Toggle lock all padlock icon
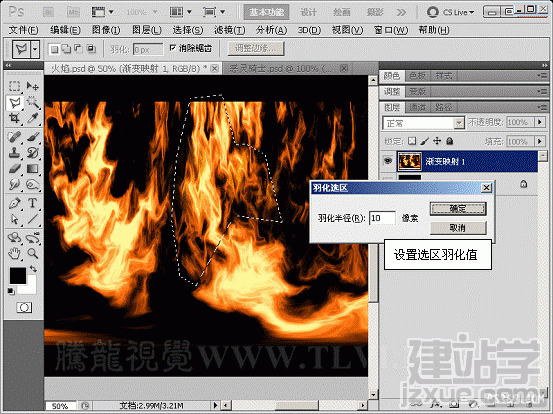The width and height of the screenshot is (553, 414). [449, 141]
